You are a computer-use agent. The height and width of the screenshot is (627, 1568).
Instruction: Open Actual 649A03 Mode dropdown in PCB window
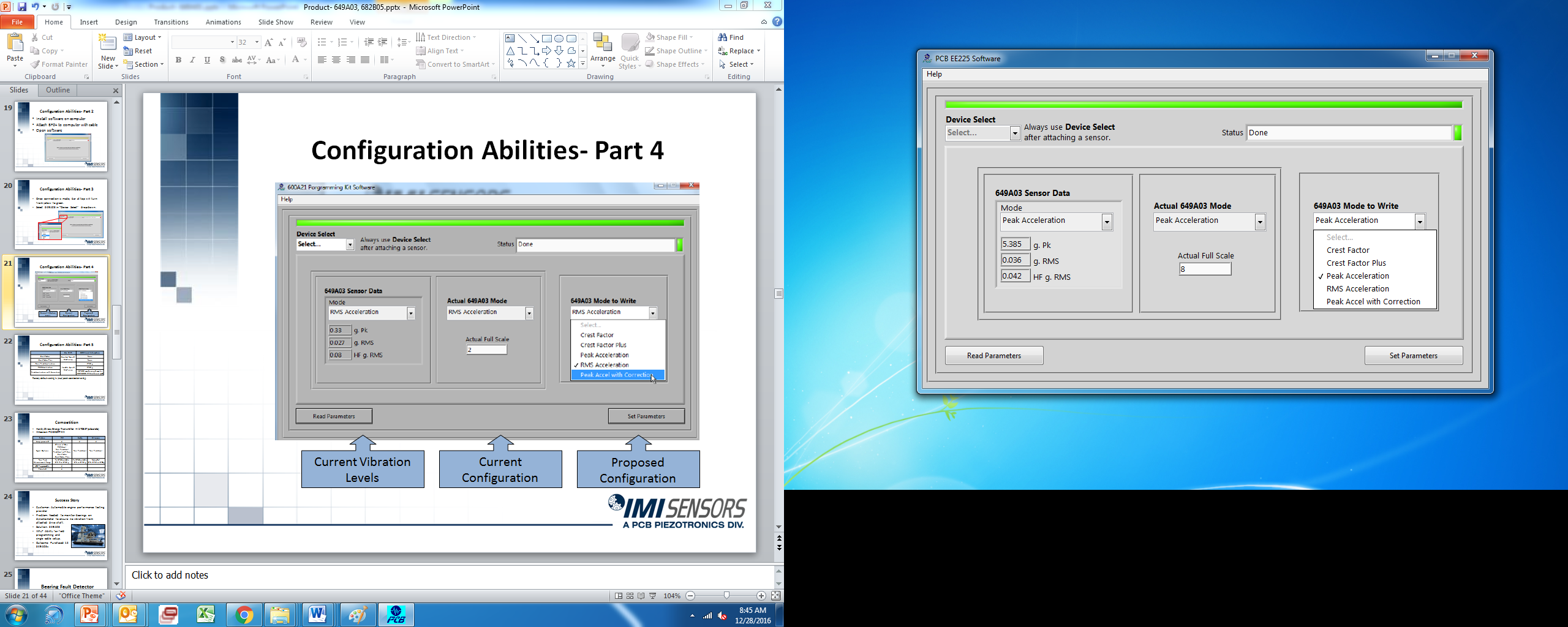[1260, 222]
